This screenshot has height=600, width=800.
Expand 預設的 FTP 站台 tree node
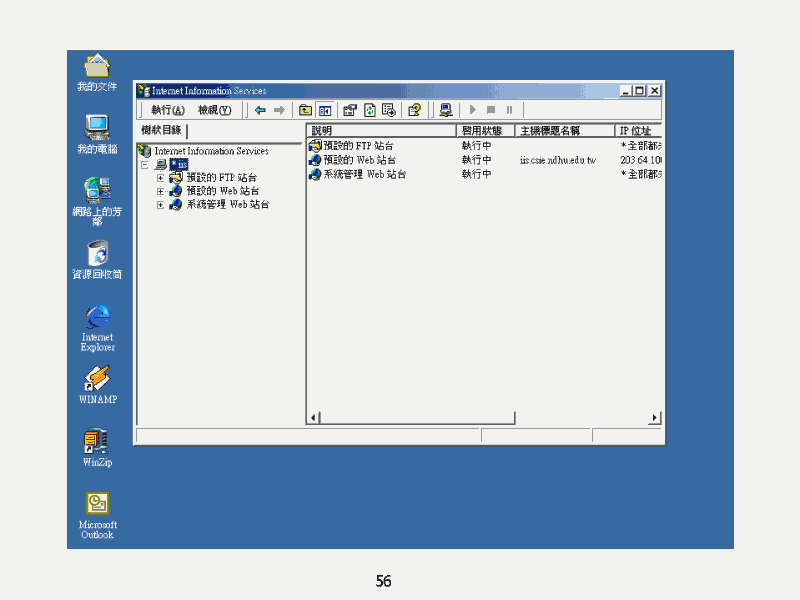[x=160, y=178]
